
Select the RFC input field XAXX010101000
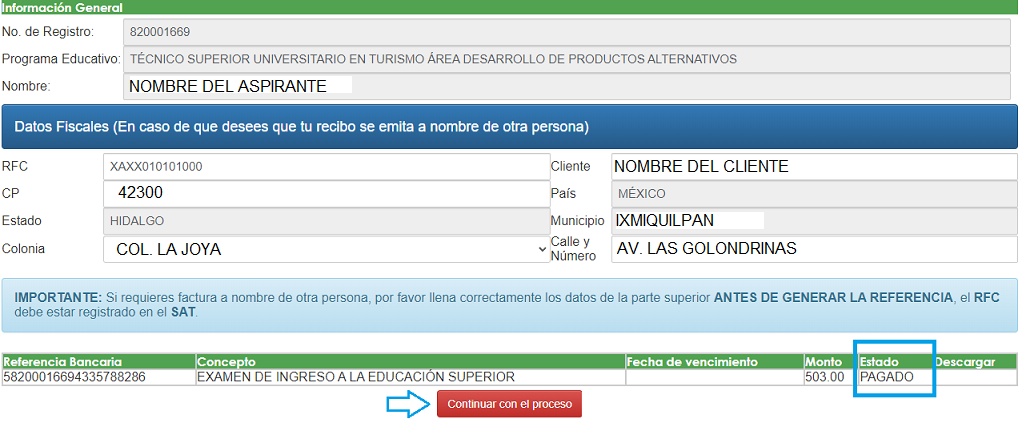pyautogui.click(x=327, y=167)
